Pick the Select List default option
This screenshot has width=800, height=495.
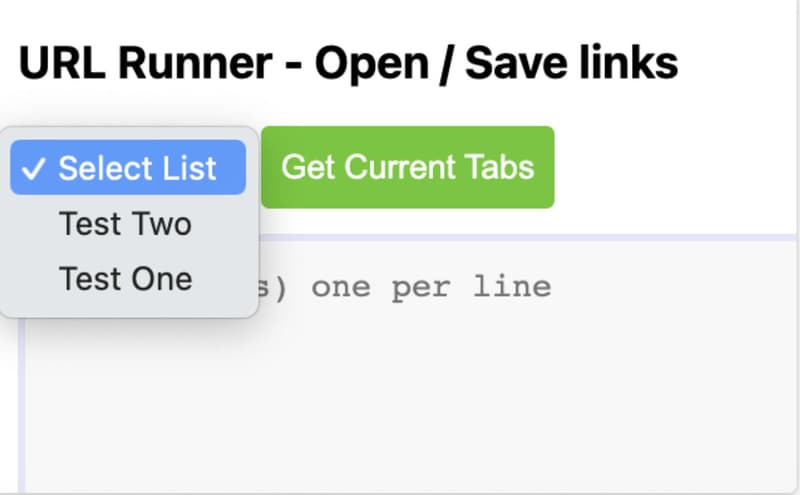[x=137, y=168]
